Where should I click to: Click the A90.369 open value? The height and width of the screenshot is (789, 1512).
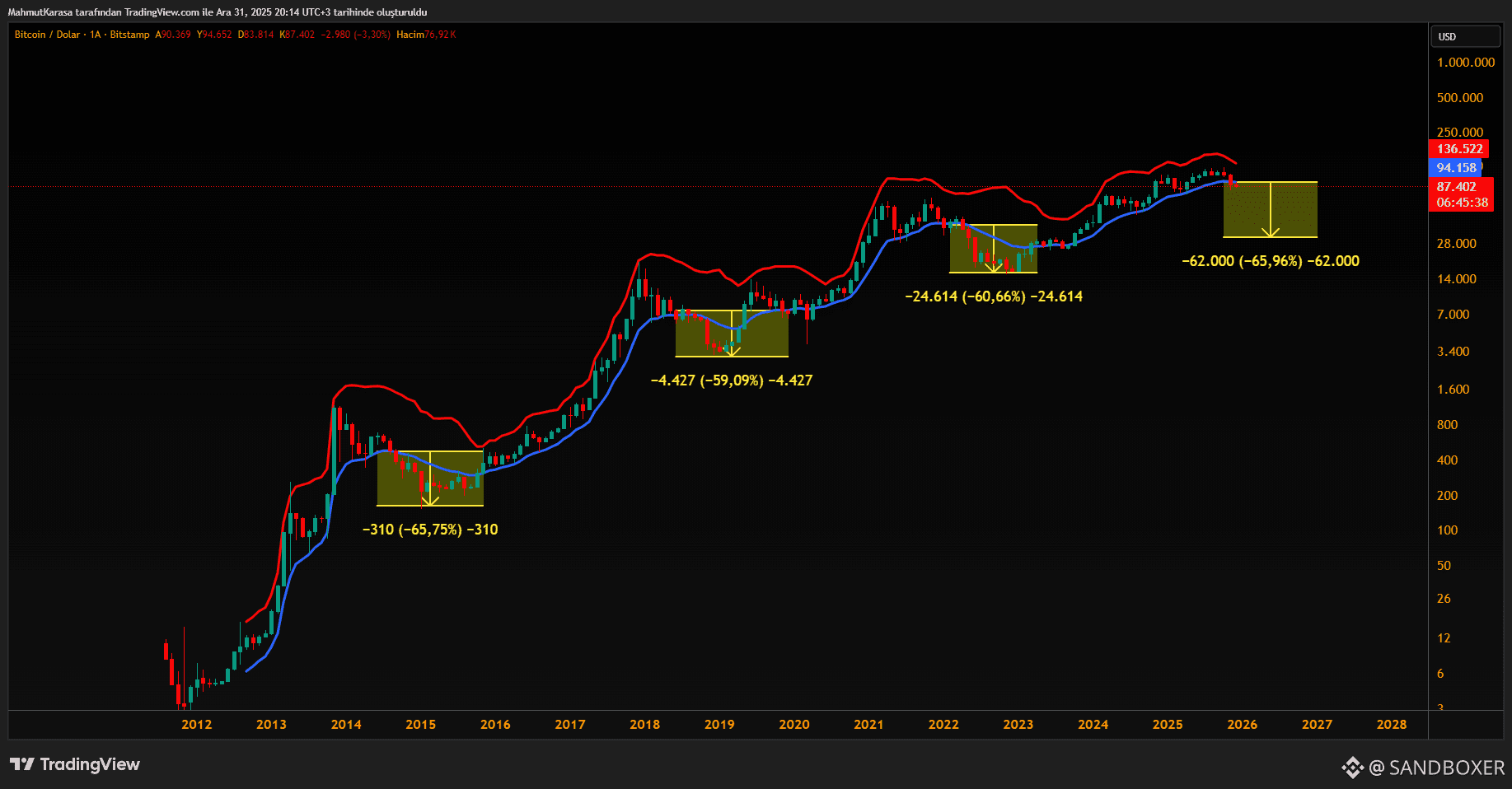[x=173, y=35]
